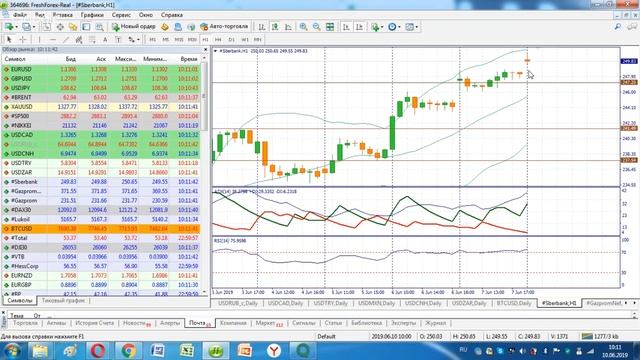Switch timeframe to D1
The width and height of the screenshot is (640, 360).
click(231, 40)
